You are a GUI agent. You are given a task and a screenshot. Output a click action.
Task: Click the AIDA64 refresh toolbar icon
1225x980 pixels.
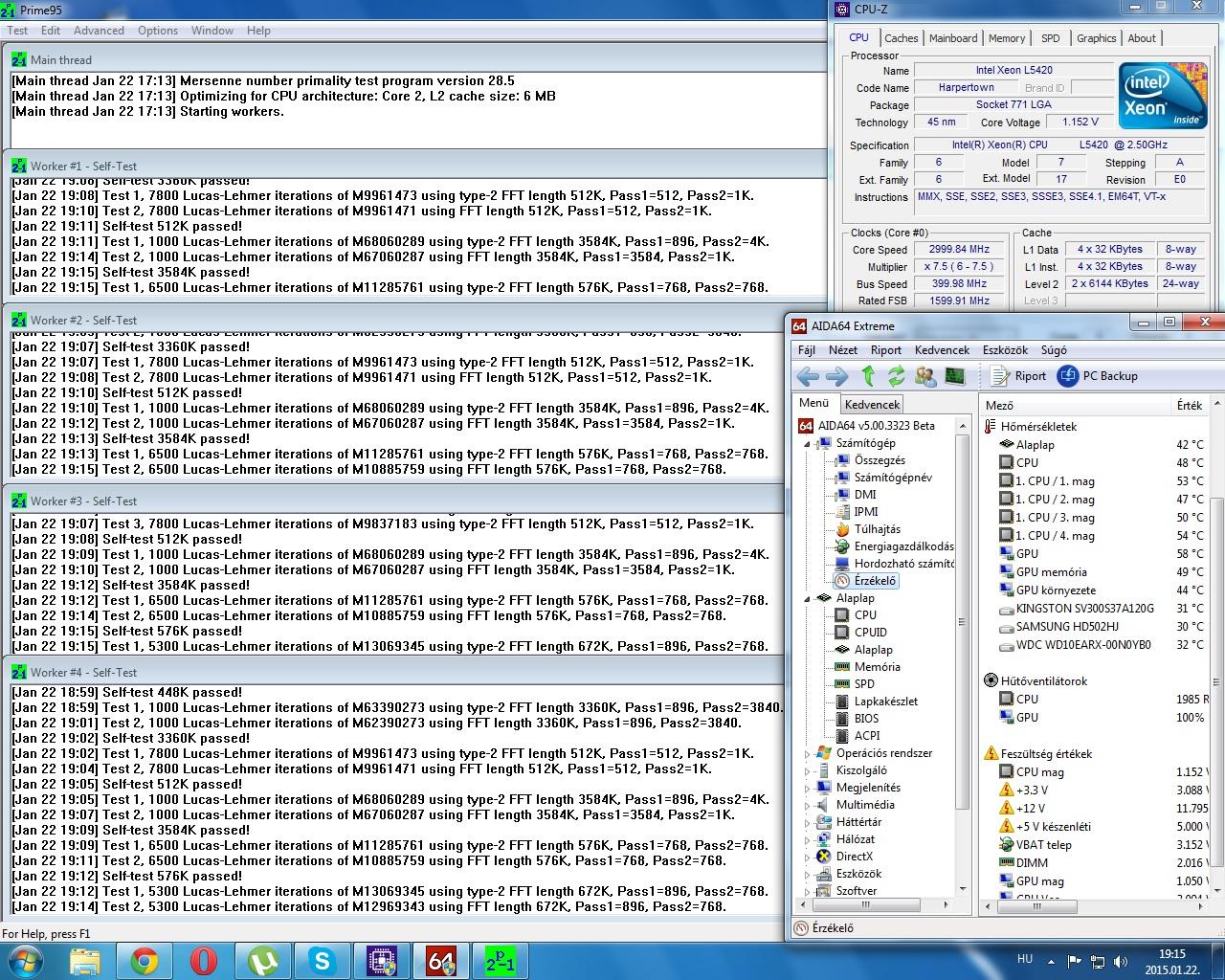coord(897,376)
